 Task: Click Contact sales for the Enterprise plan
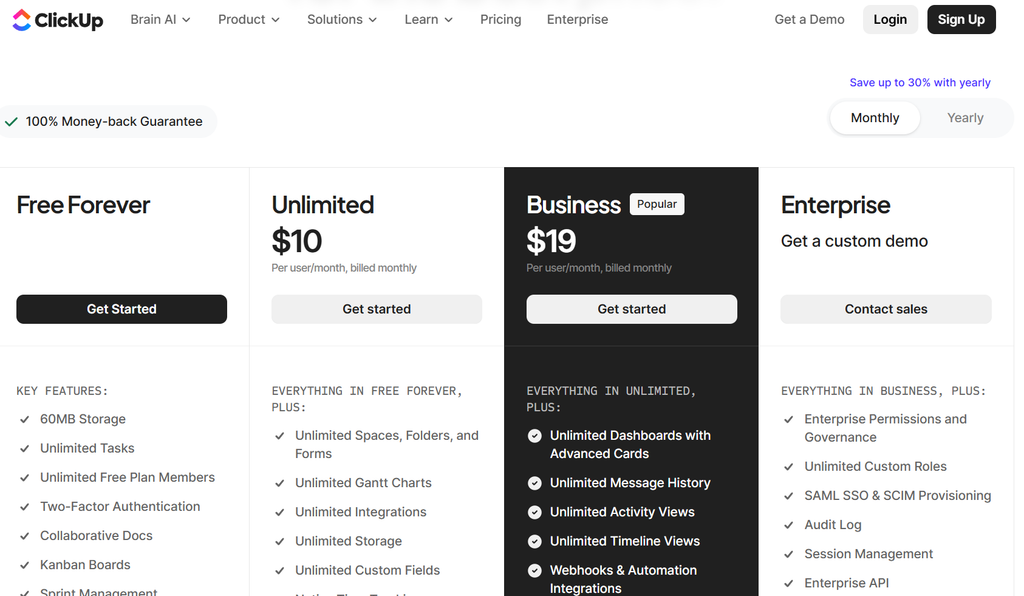[886, 309]
